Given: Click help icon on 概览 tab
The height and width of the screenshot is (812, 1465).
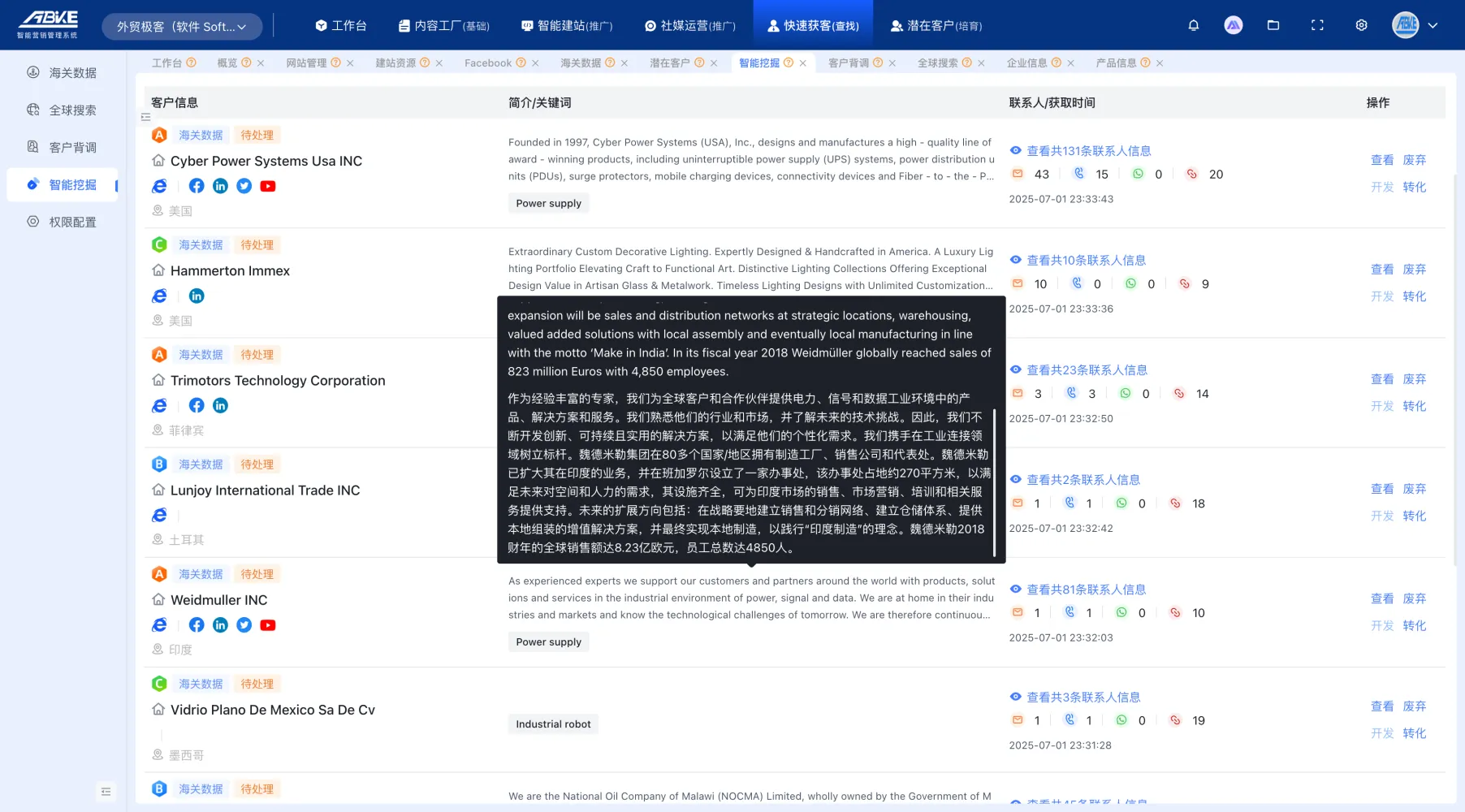Looking at the screenshot, I should pyautogui.click(x=246, y=63).
